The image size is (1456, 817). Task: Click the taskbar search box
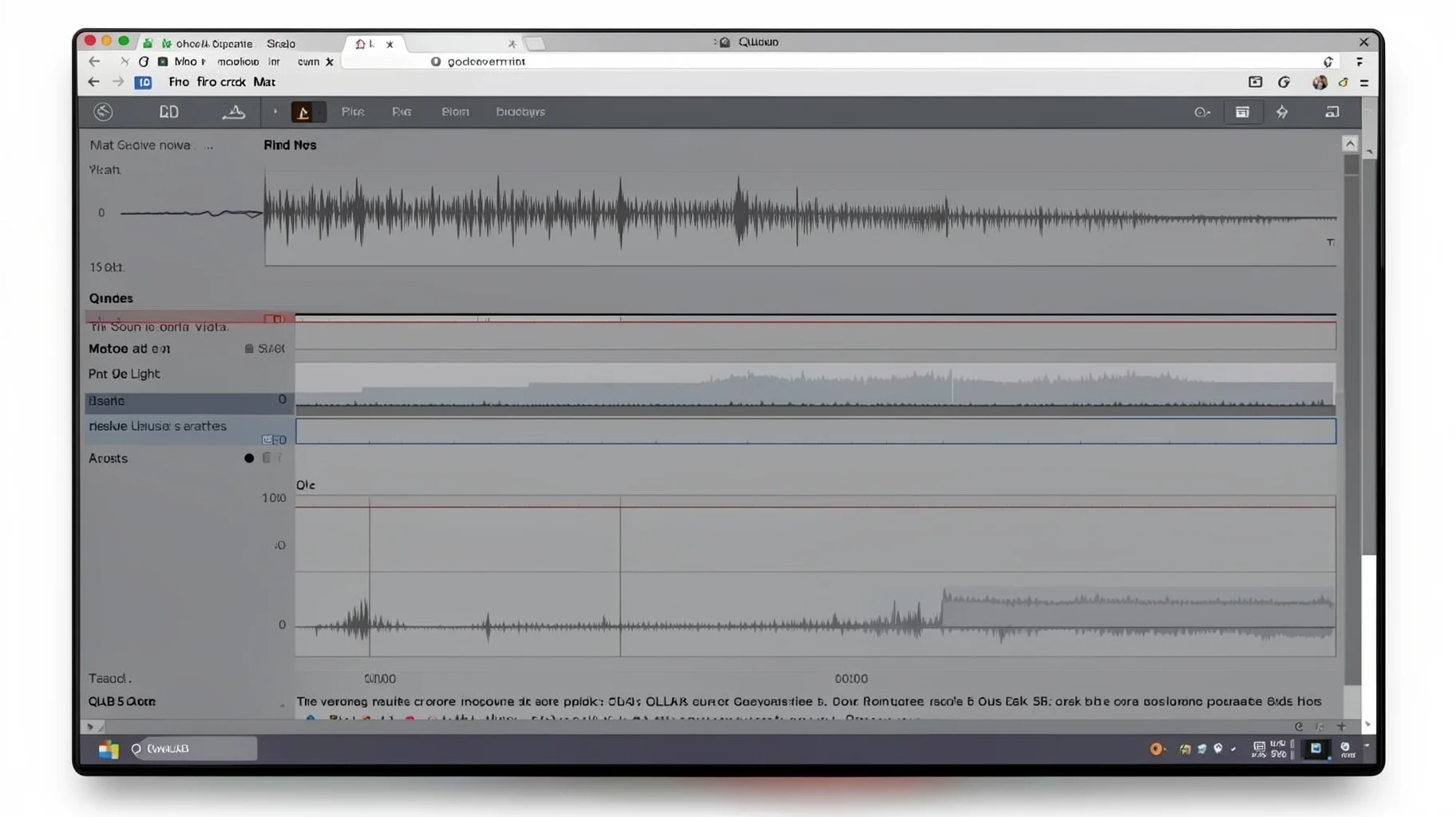tap(193, 748)
